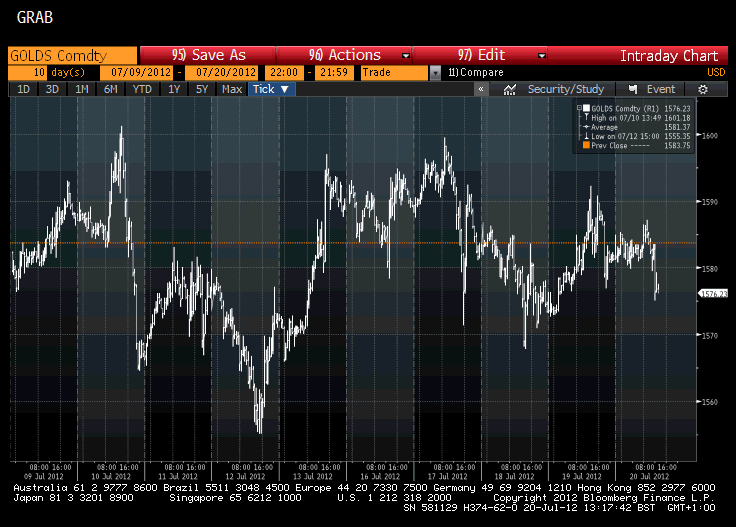The image size is (736, 527).
Task: Click the 1560 price axis label
Action: point(710,402)
